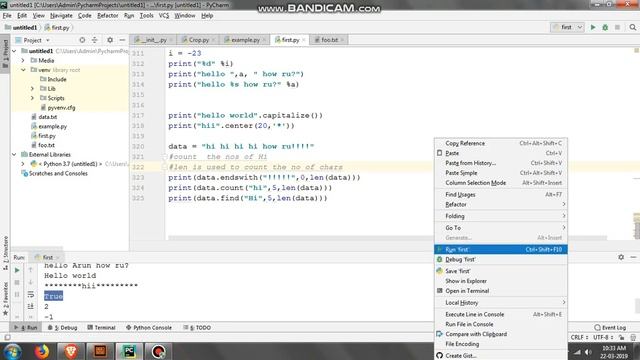Choose Copy Reference in context menu
The width and height of the screenshot is (640, 360).
click(x=501, y=143)
